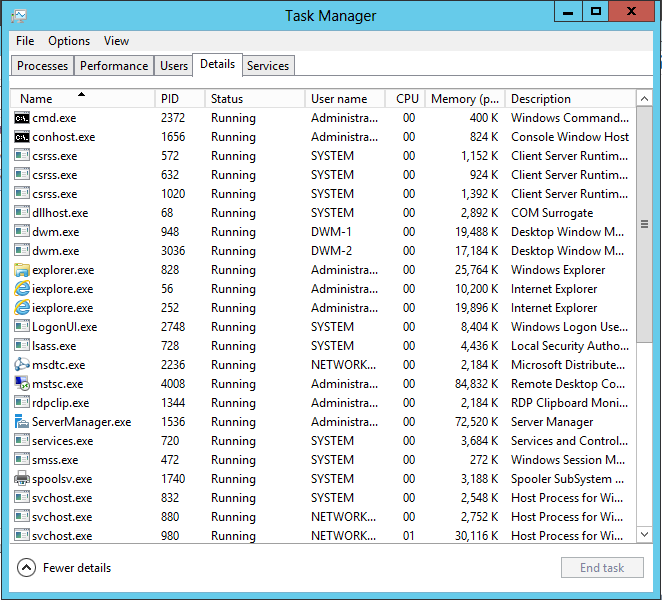
Task: Collapse view with Fewer details chevron
Action: 26,568
